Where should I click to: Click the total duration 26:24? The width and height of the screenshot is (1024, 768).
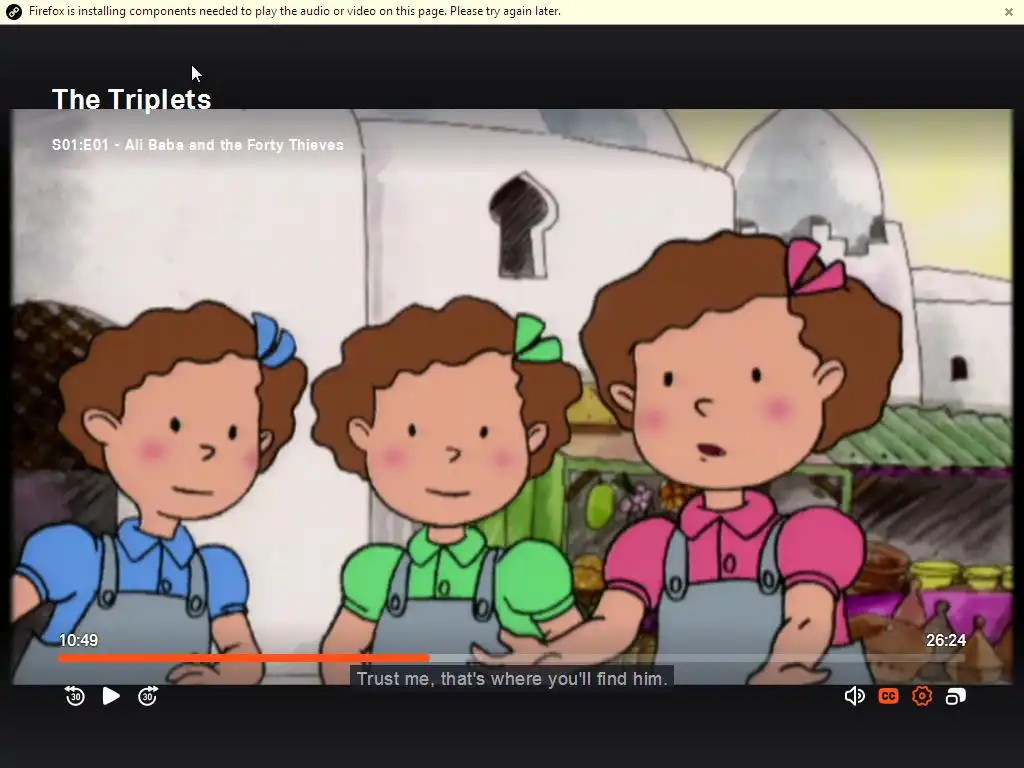pyautogui.click(x=946, y=640)
